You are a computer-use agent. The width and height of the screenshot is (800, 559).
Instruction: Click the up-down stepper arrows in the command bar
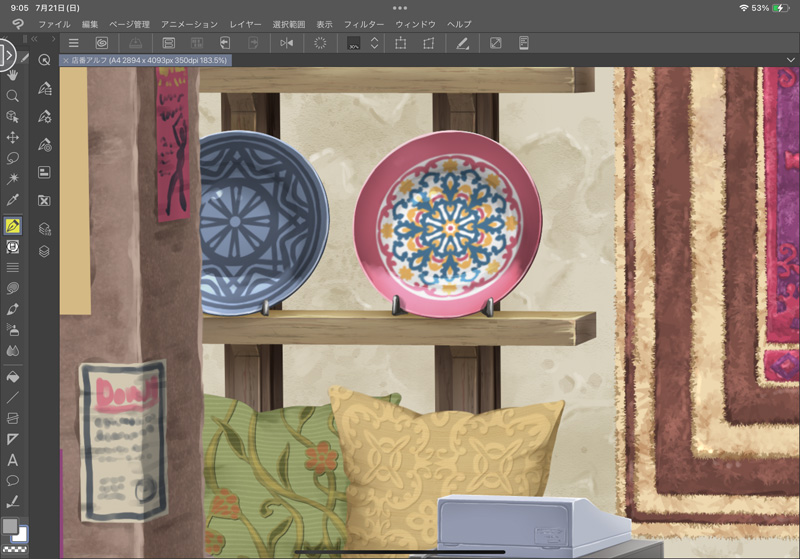point(374,43)
